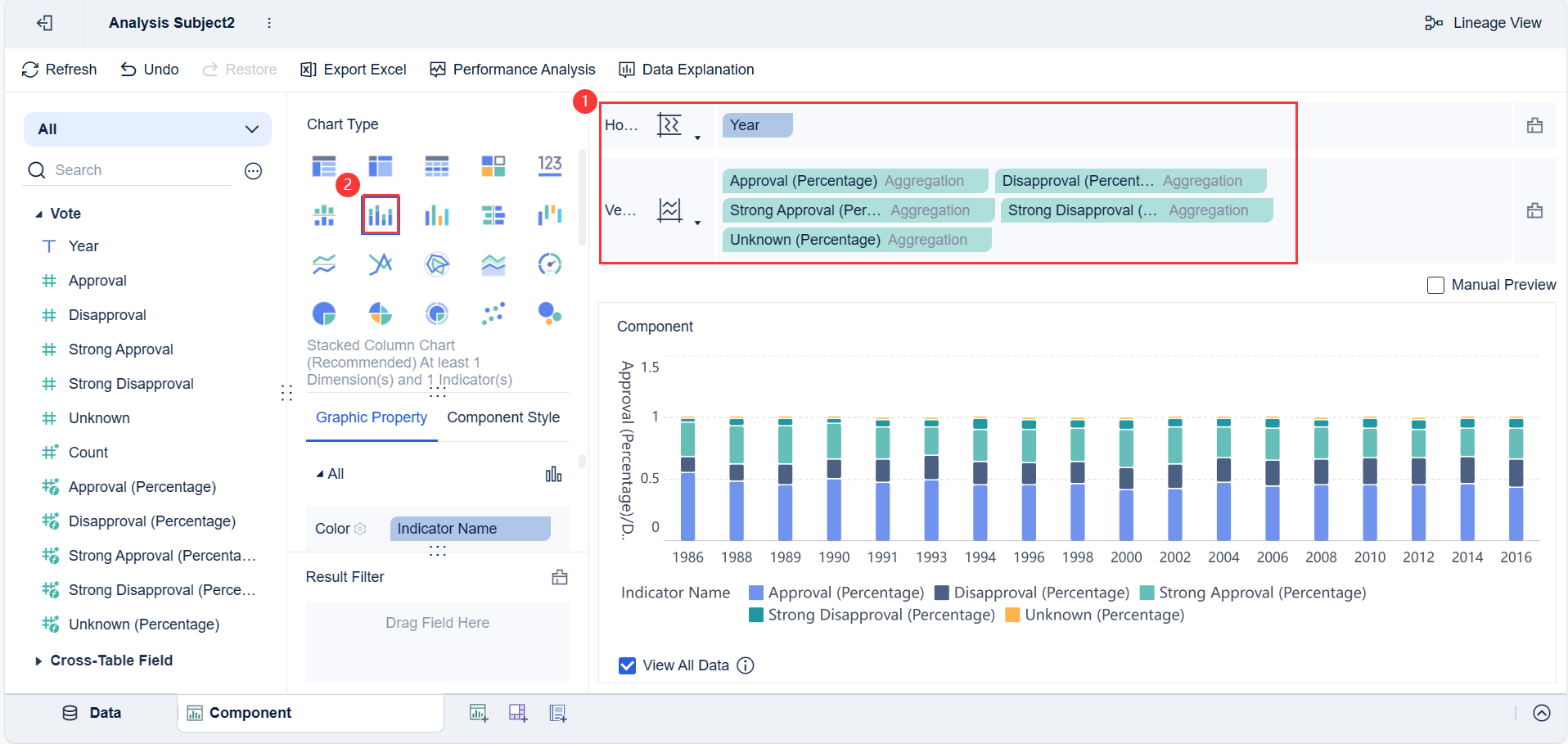1568x744 pixels.
Task: Toggle the Result Filter link icon
Action: [x=560, y=577]
